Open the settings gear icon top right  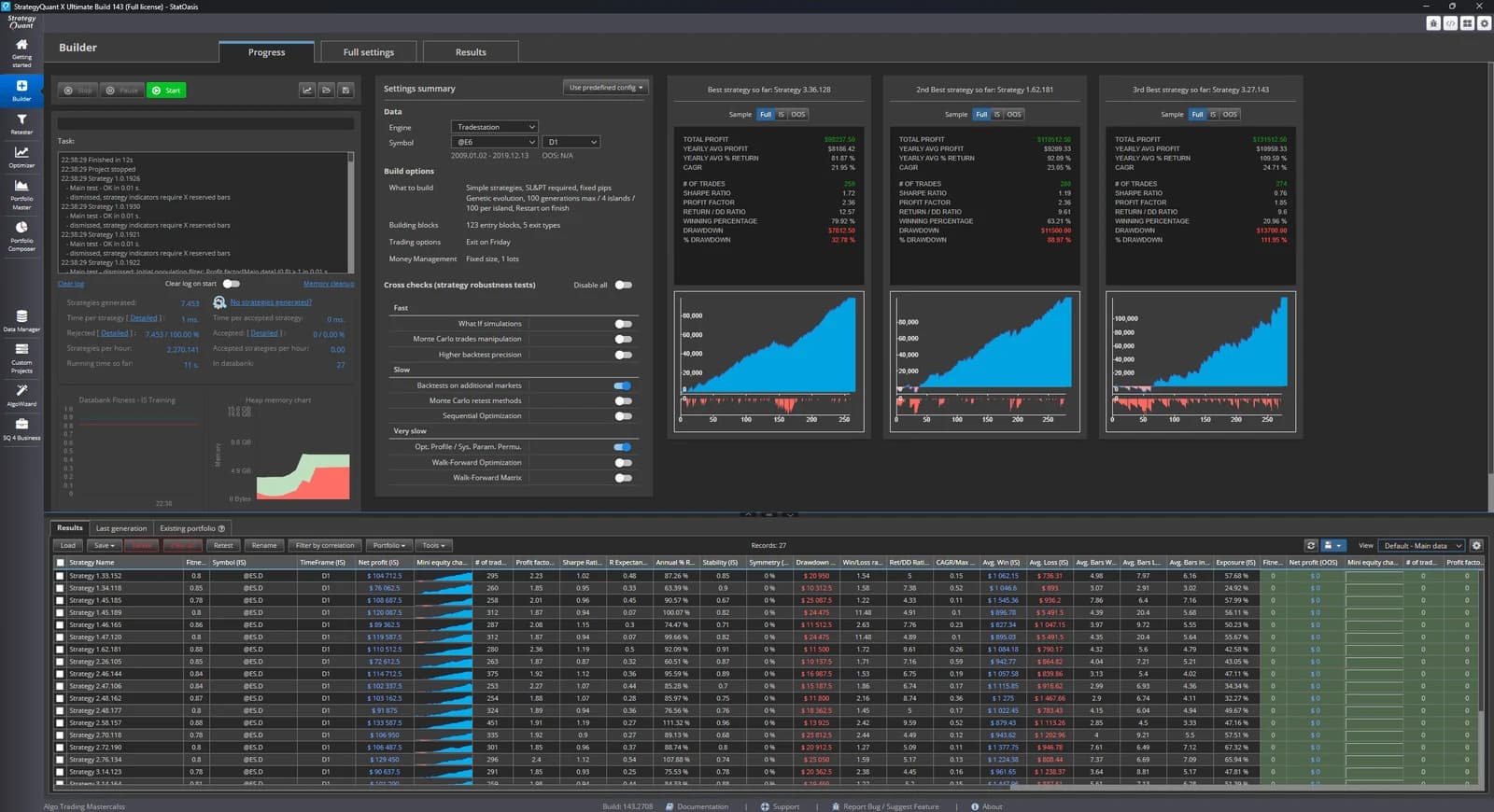tap(1484, 23)
